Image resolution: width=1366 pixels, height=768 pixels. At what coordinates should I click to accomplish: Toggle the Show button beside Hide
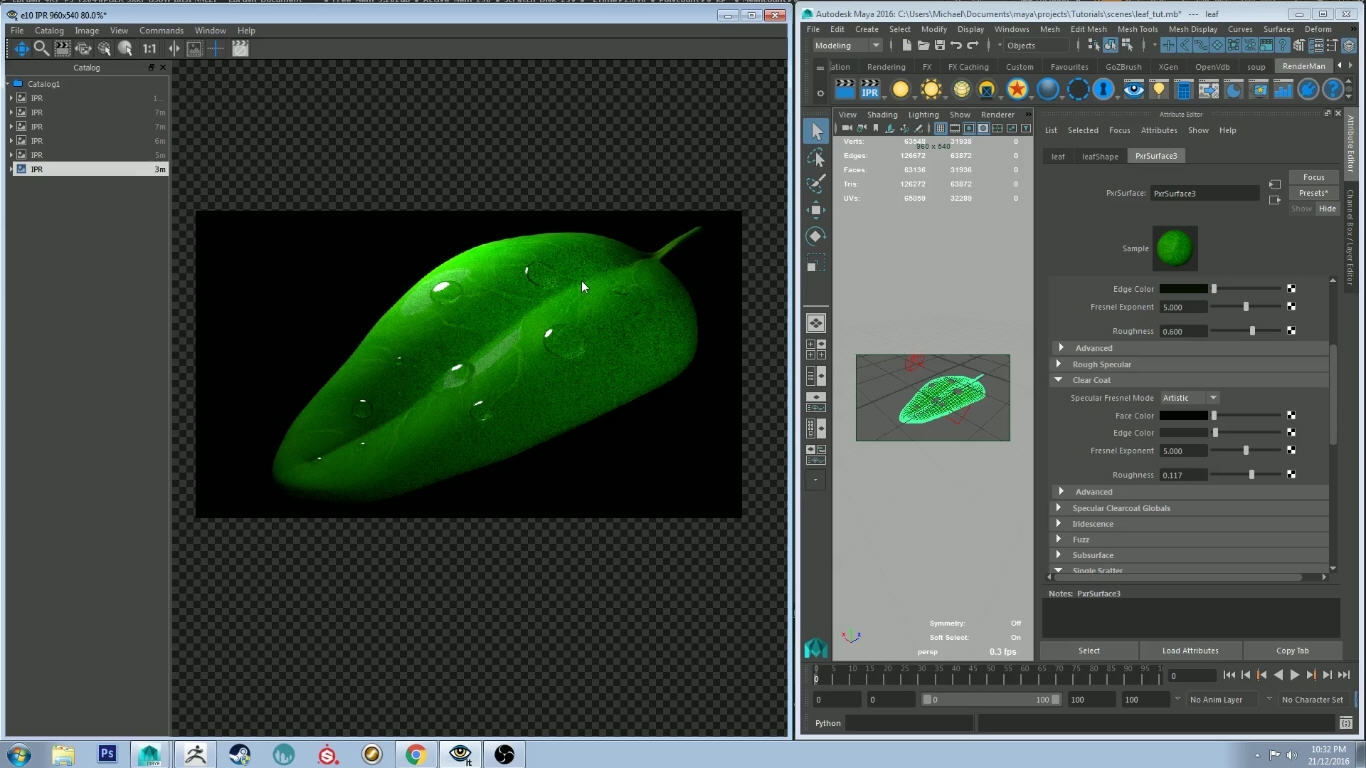[1301, 209]
